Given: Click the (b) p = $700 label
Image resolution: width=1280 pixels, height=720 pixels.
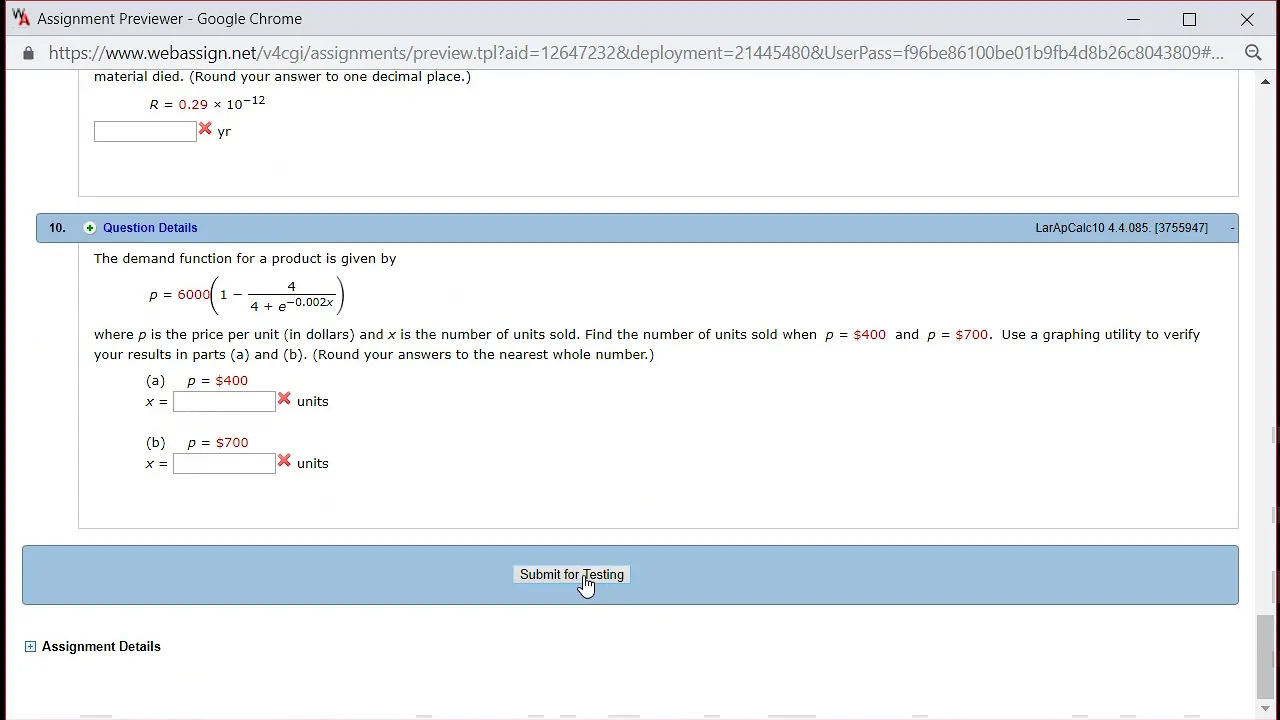Looking at the screenshot, I should 197,443.
